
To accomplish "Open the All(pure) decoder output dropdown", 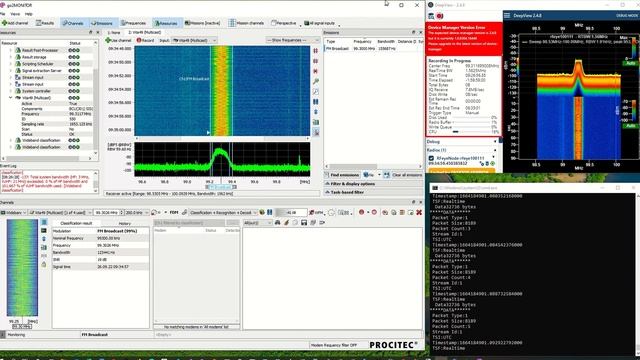I will click(x=258, y=223).
